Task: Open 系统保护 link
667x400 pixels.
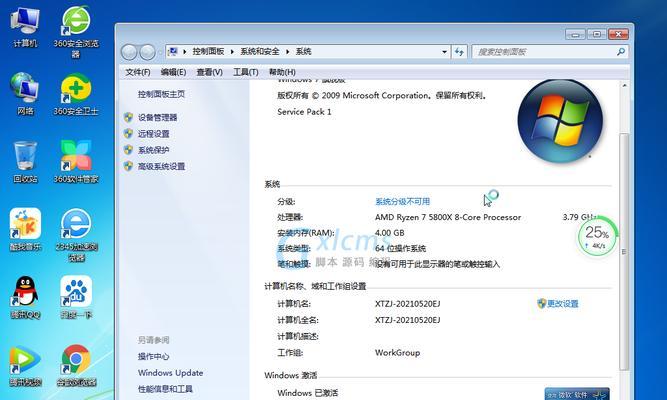Action: click(154, 150)
